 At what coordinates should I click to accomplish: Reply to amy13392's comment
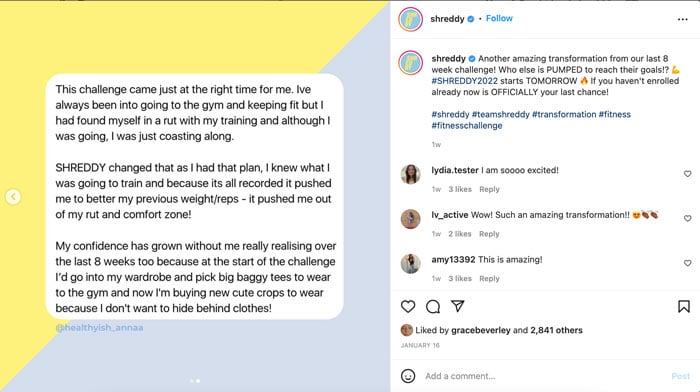point(489,279)
